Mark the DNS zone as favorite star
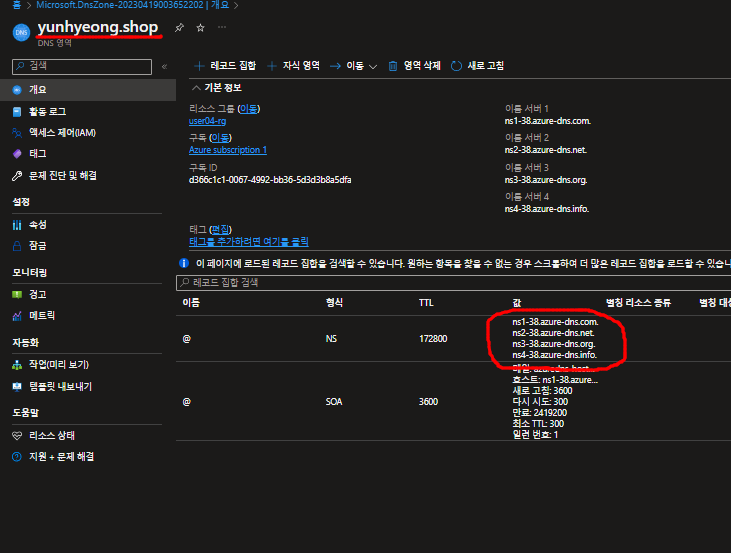Screen dimensions: 731x553 pyautogui.click(x=200, y=28)
